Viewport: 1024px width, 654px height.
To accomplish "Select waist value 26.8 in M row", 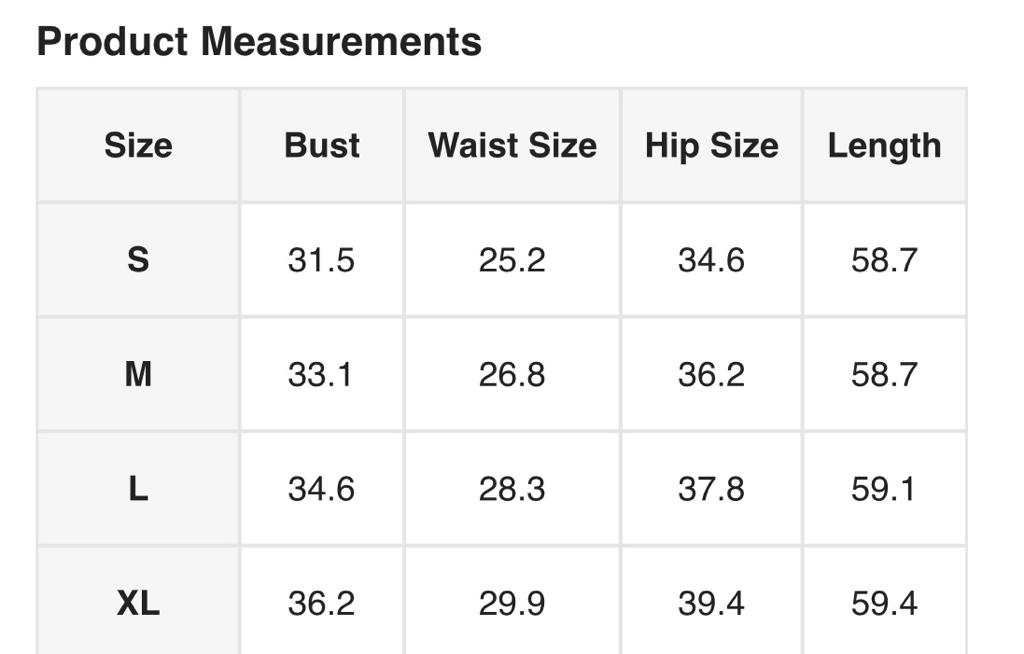I will coord(512,375).
